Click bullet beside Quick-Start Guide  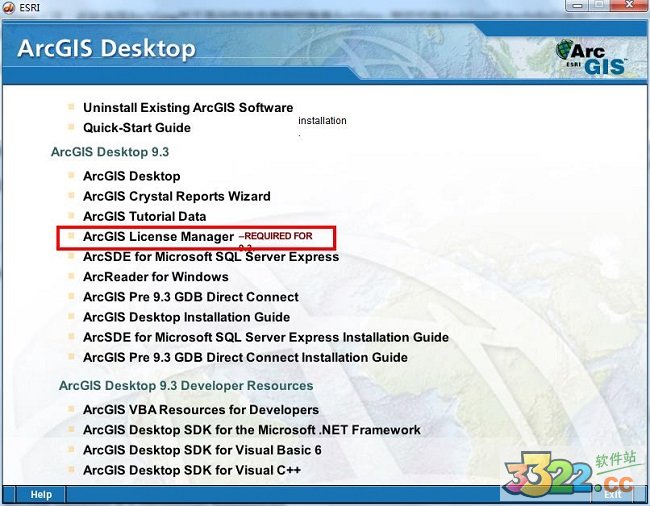coord(71,126)
